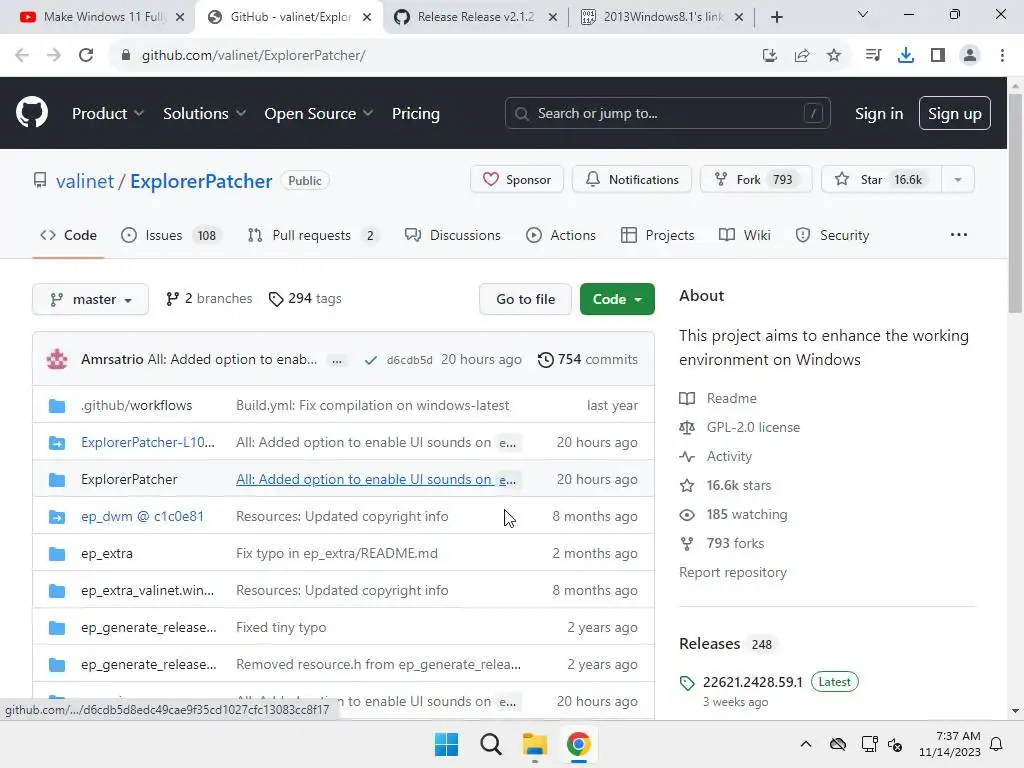Click the tag icon beside 22621.2428.59.1

(687, 683)
